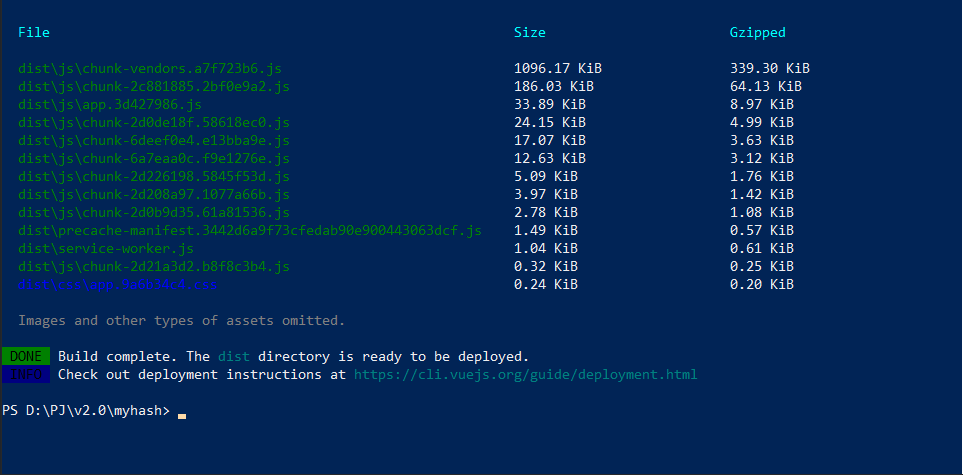This screenshot has width=963, height=475.
Task: Click the chunk-2c881885.2bf0e9a2.js file path
Action: click(x=154, y=87)
